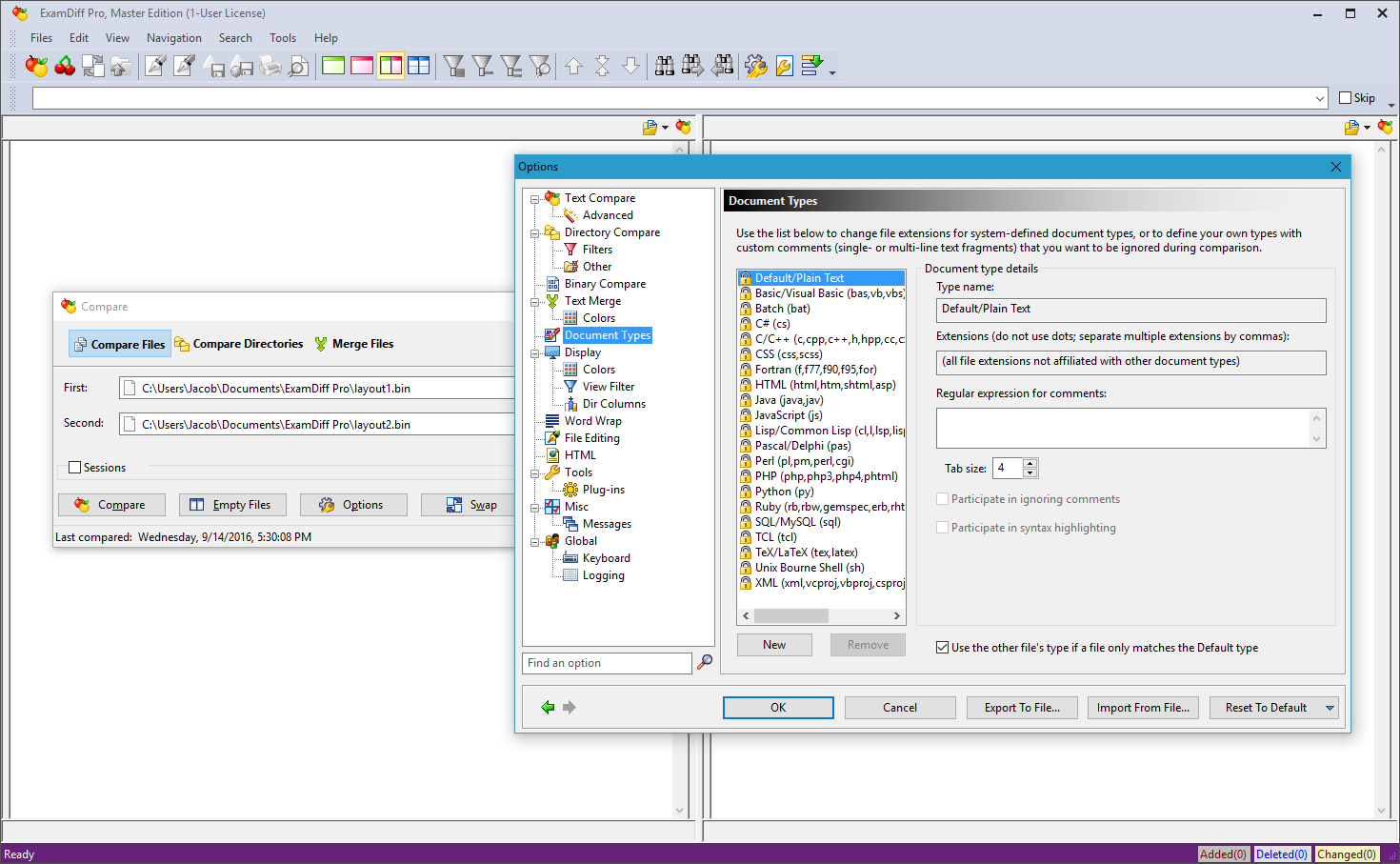
Task: Click the Import From File button
Action: 1143,708
